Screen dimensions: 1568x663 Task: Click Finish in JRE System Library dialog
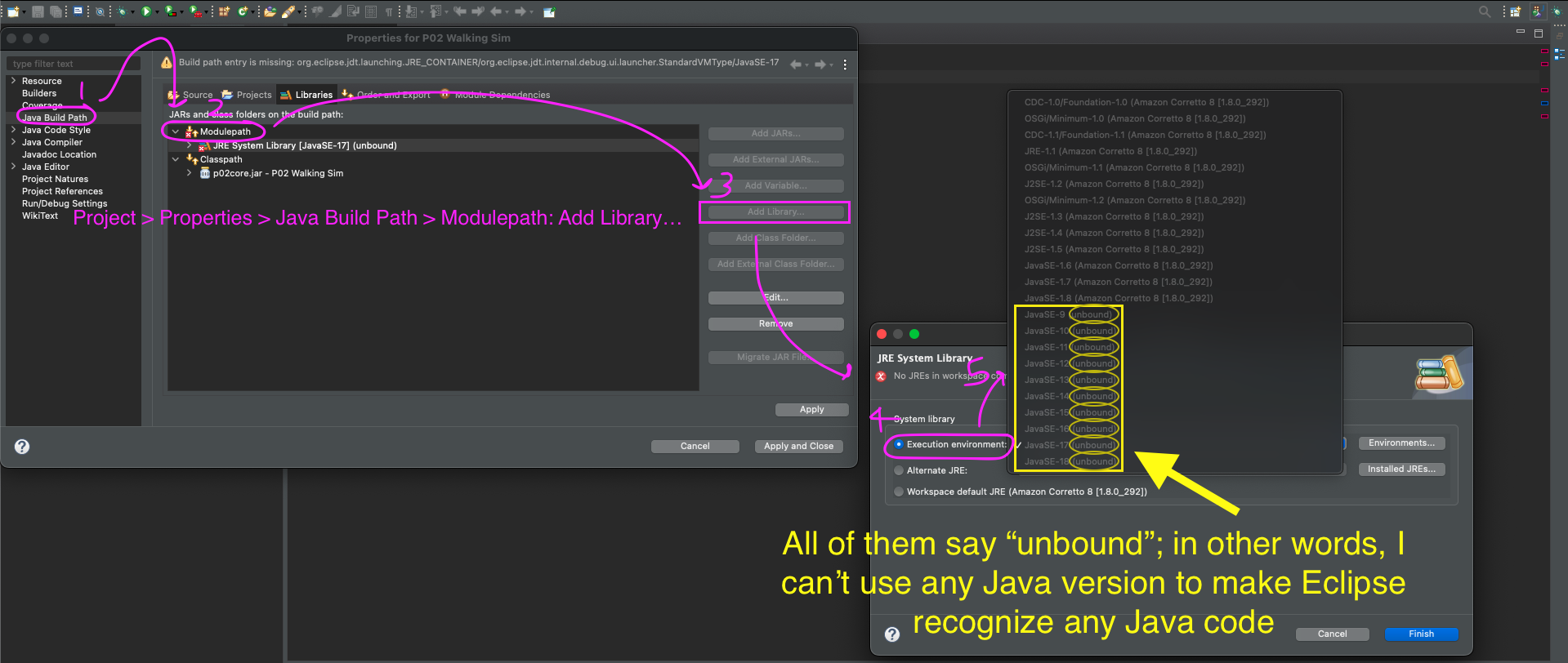(x=1421, y=634)
